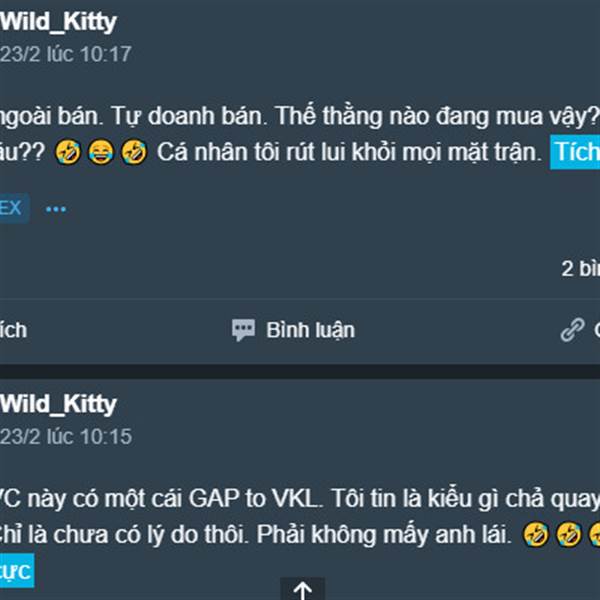
Task: Select the 'Bình luận' comment action
Action: [x=310, y=330]
